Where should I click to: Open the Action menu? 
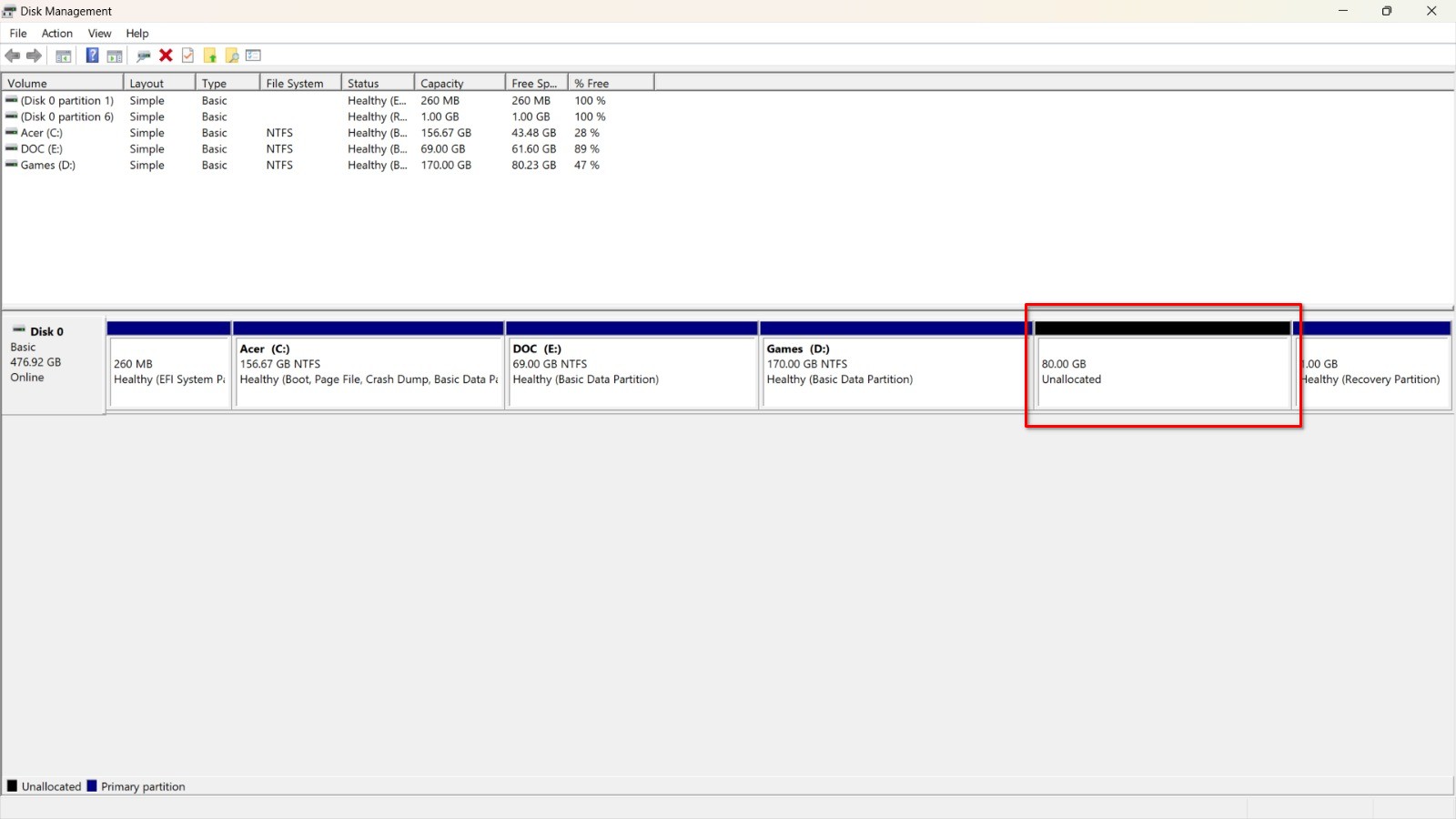pos(56,34)
